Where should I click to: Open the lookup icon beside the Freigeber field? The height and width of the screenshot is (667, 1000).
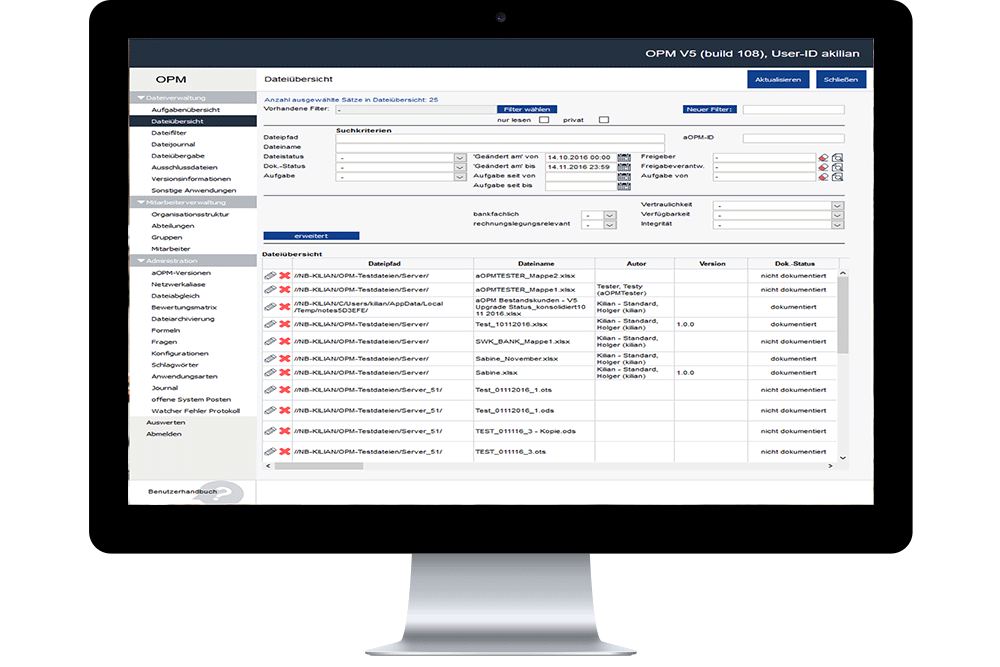point(837,157)
